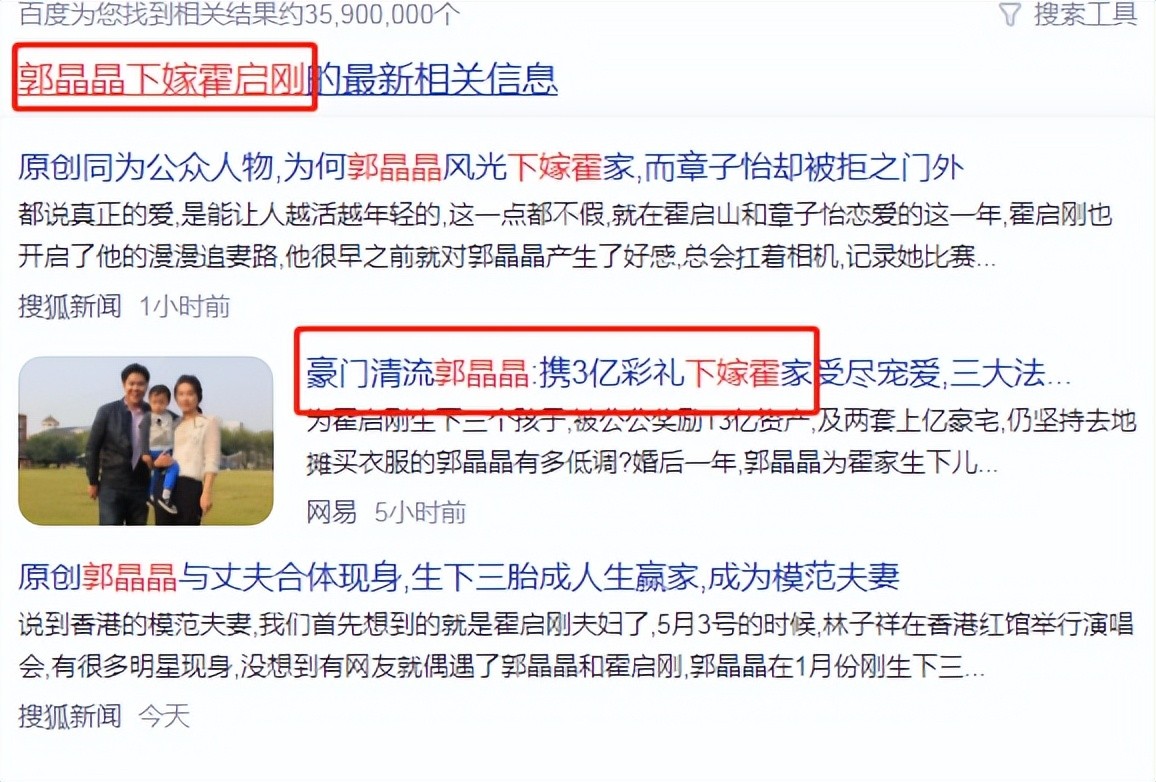Viewport: 1156px width, 782px height.
Task: Click the filter funnel icon beside 搜索工具
Action: (1010, 14)
